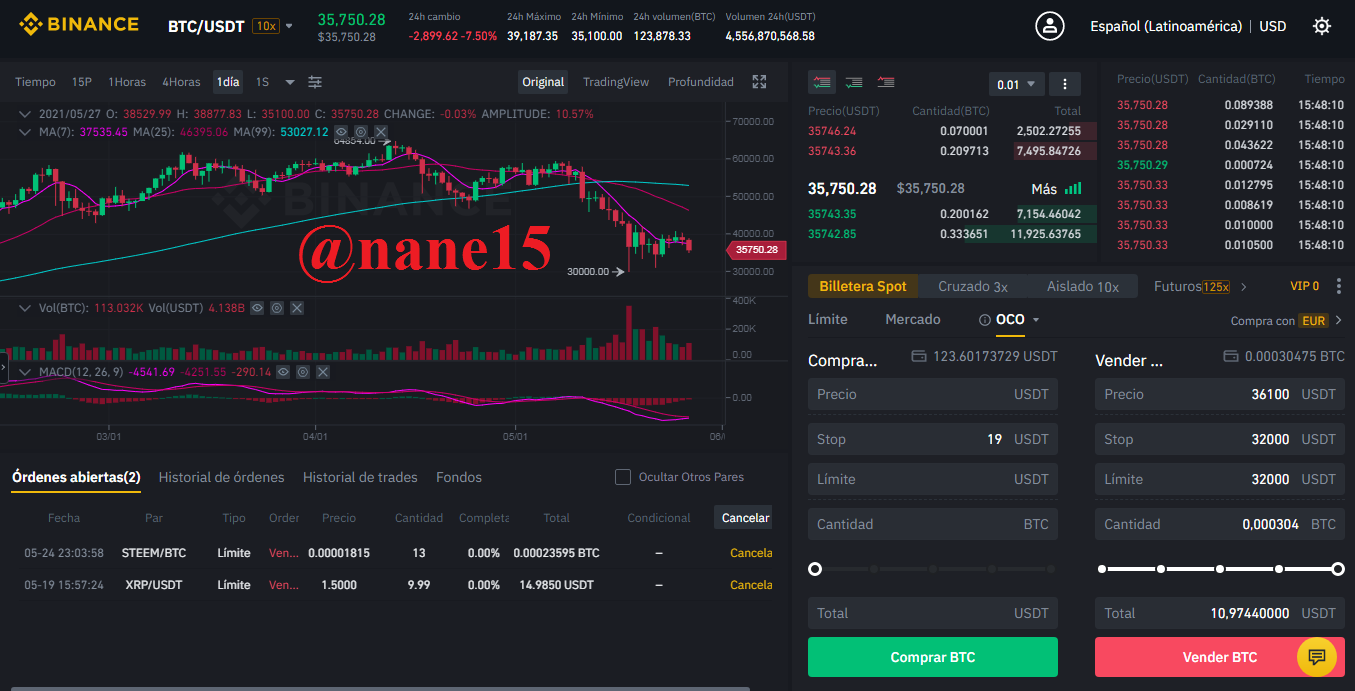1355x691 pixels.
Task: Switch to Profundidad depth chart tab
Action: [x=701, y=82]
